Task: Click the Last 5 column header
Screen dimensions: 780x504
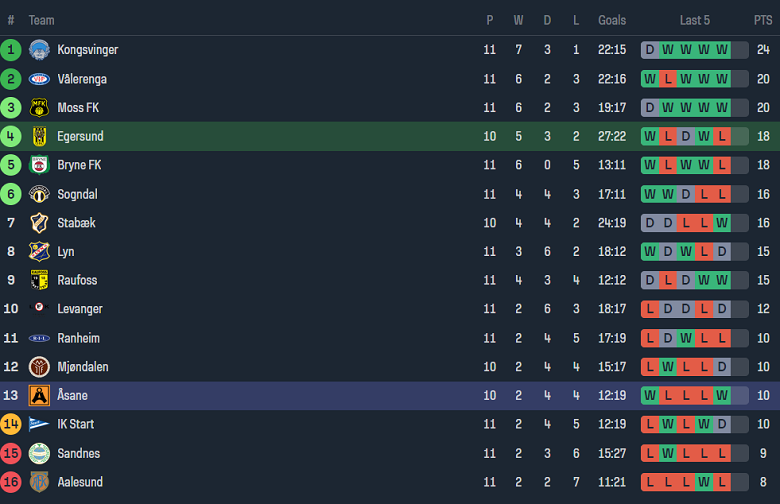Action: pos(695,20)
